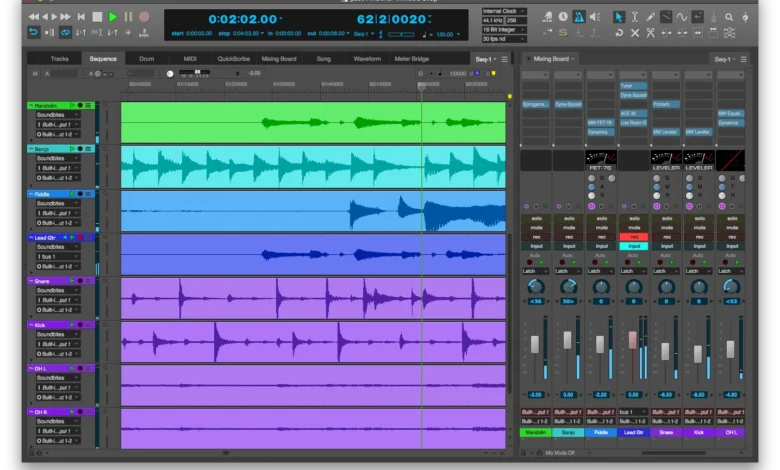780x470 pixels.
Task: Select the Pencil tool
Action: tap(650, 17)
